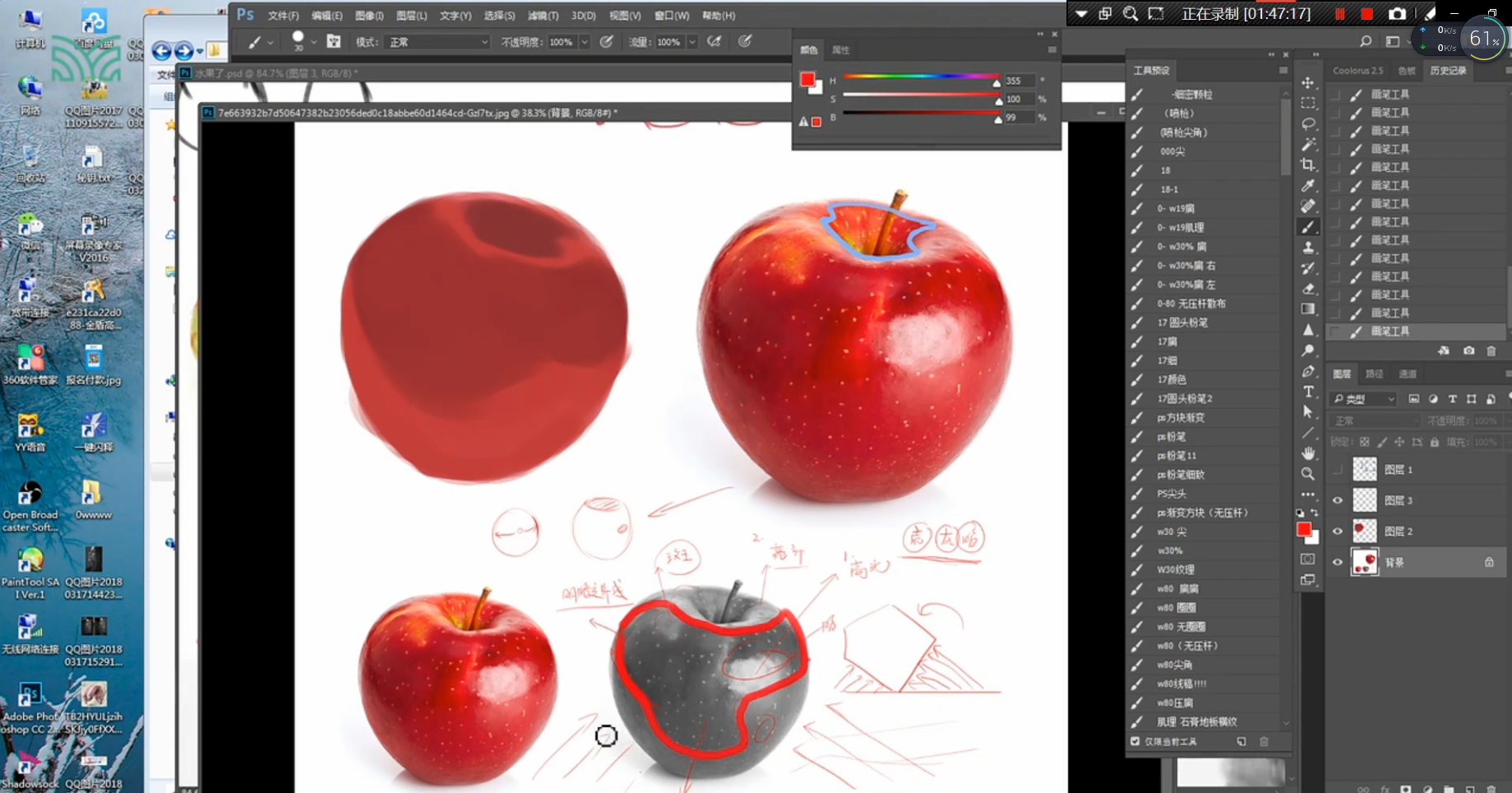The height and width of the screenshot is (793, 1512).
Task: Open the 文件(F) menu
Action: click(x=283, y=16)
